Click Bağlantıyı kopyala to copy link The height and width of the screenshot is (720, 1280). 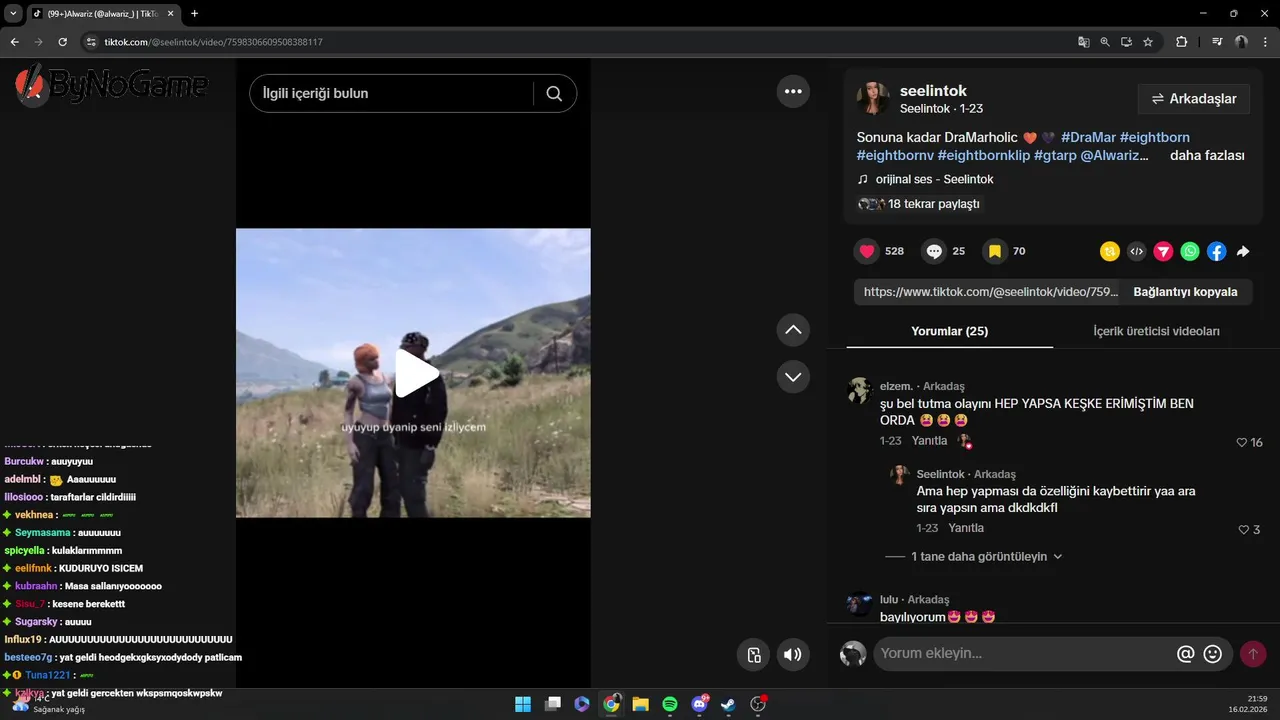(x=1185, y=292)
